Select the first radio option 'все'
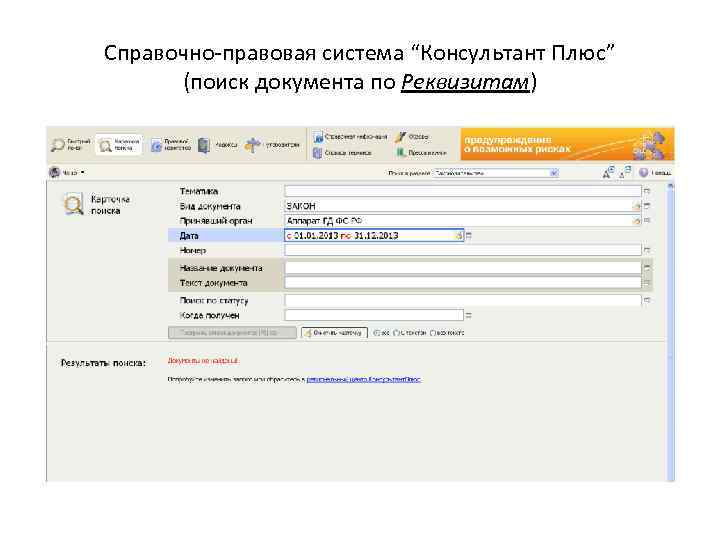 click(376, 333)
